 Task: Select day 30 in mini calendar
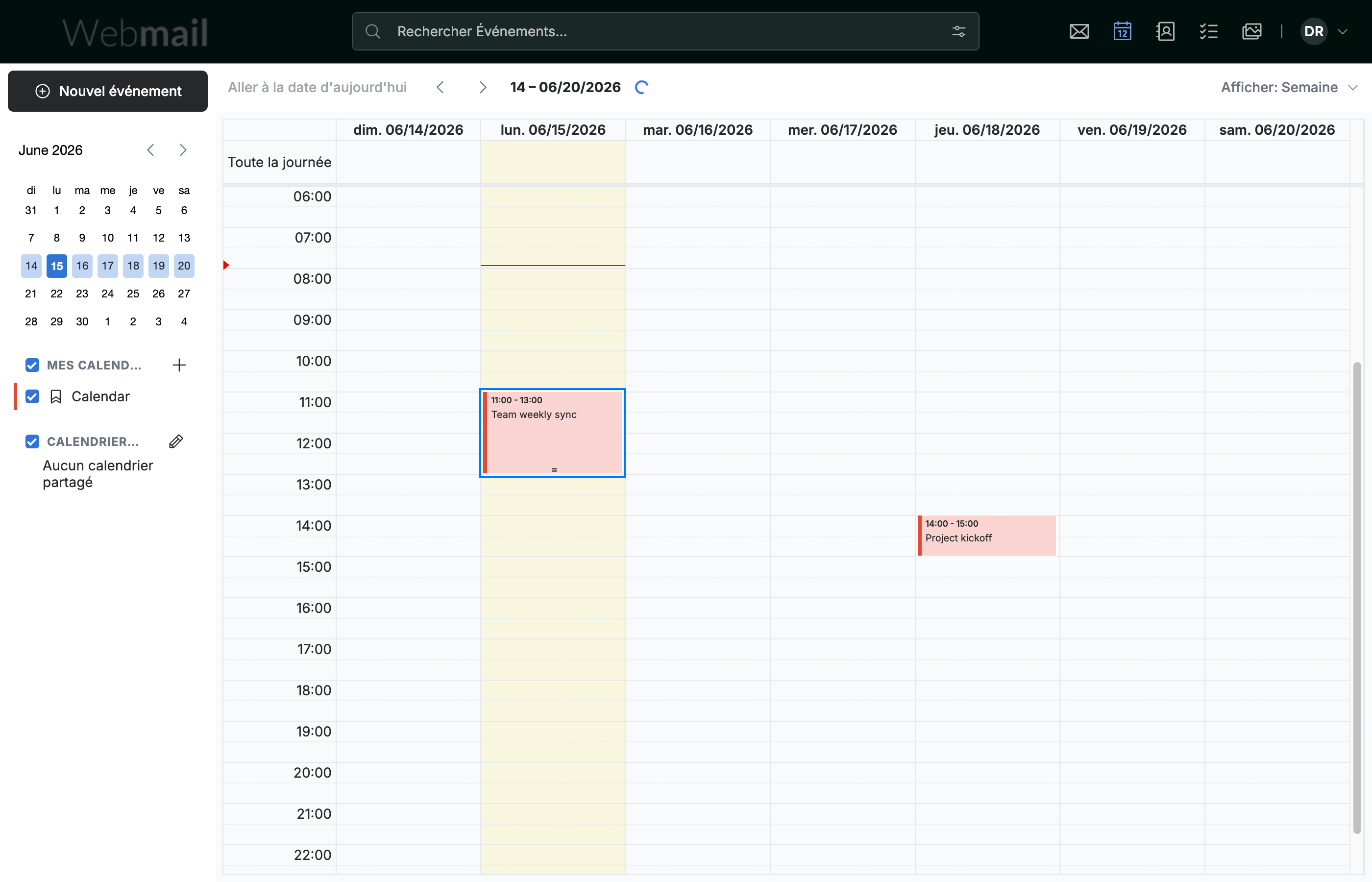pyautogui.click(x=82, y=322)
